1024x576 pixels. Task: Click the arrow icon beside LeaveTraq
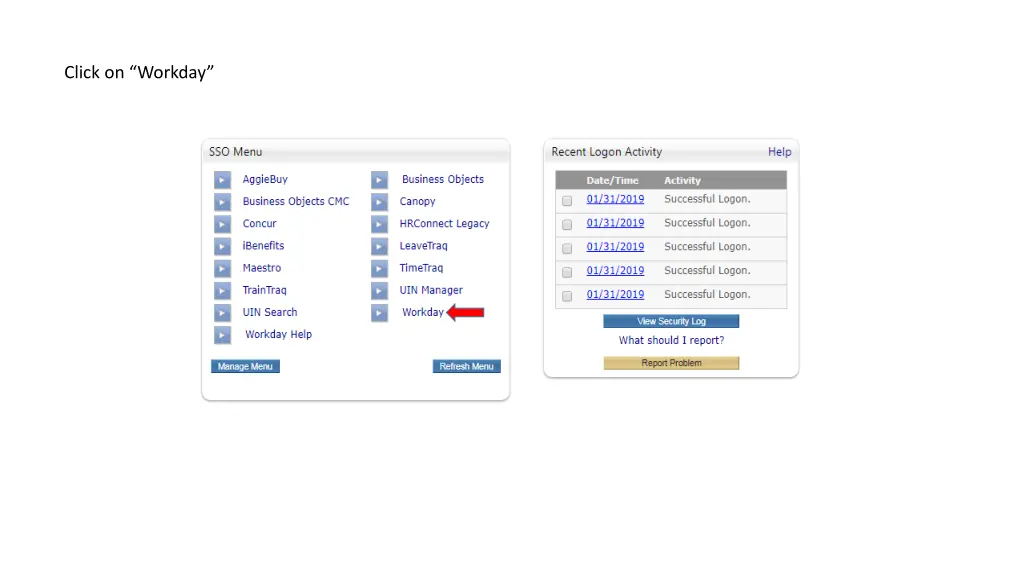coord(379,246)
